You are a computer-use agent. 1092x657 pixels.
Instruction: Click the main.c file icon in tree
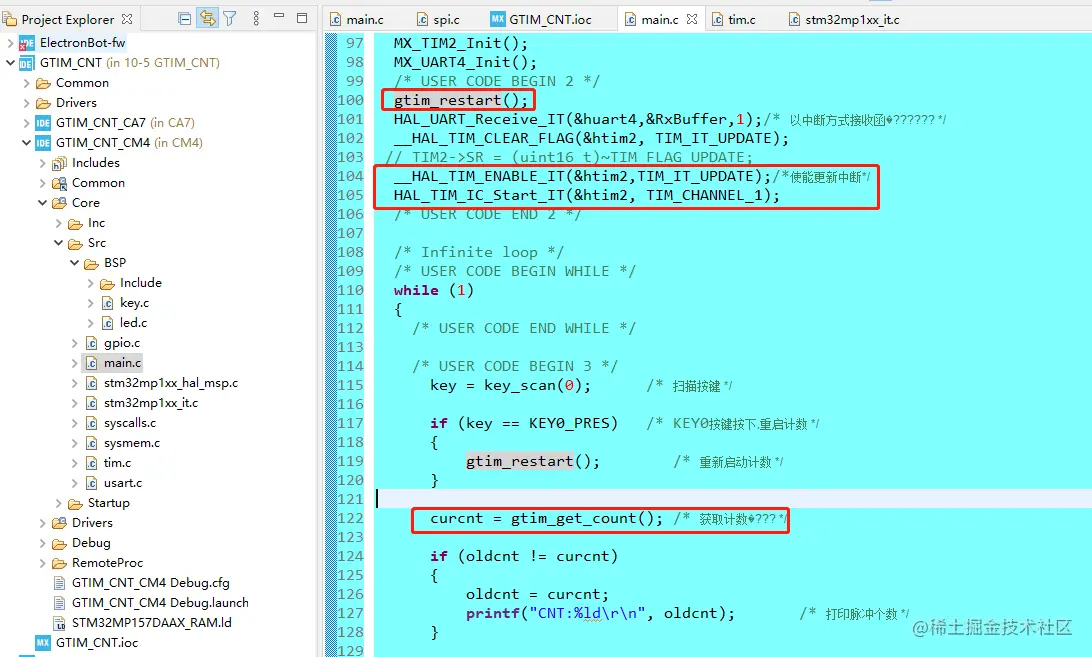[x=91, y=363]
